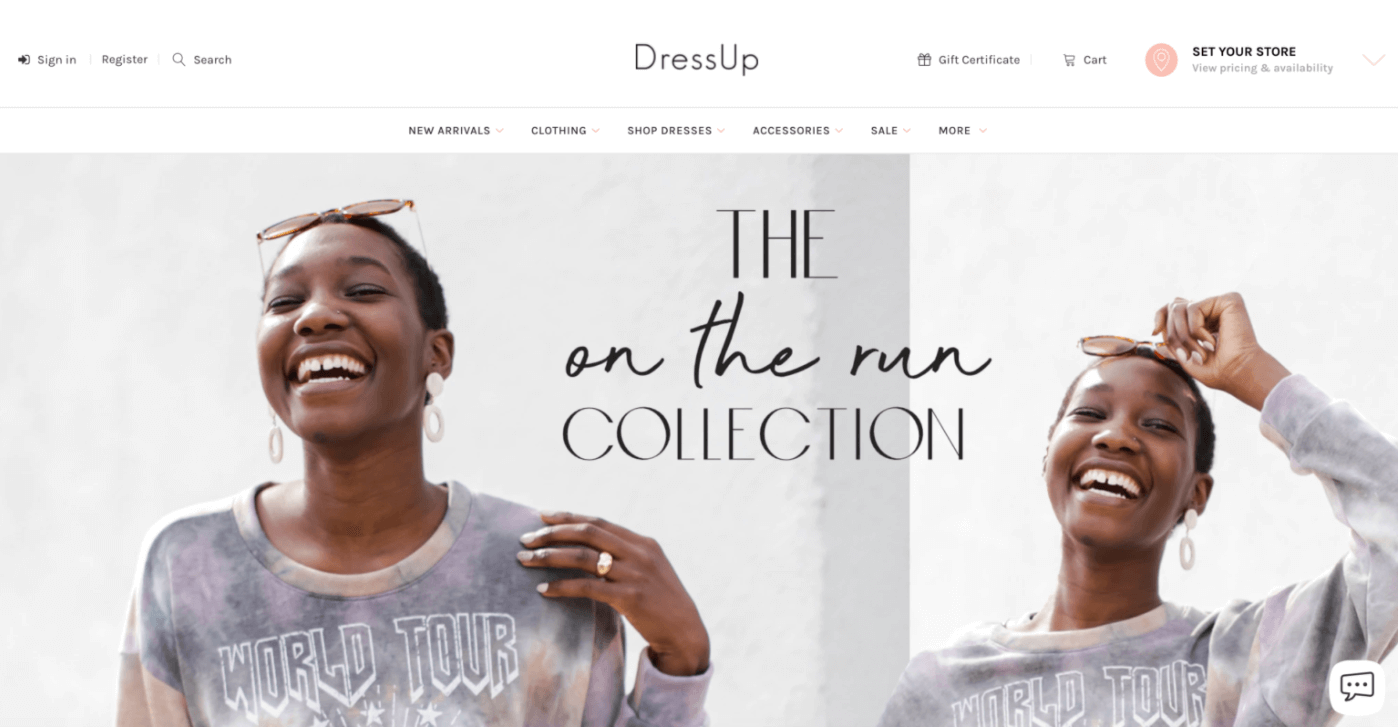Click the pink location pin icon
This screenshot has height=727, width=1399.
(1161, 60)
